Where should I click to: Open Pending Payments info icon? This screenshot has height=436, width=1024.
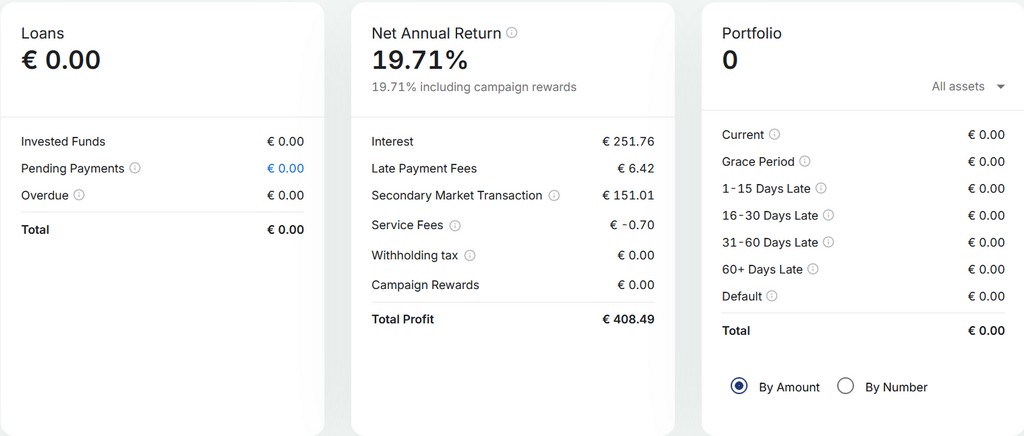pyautogui.click(x=135, y=168)
